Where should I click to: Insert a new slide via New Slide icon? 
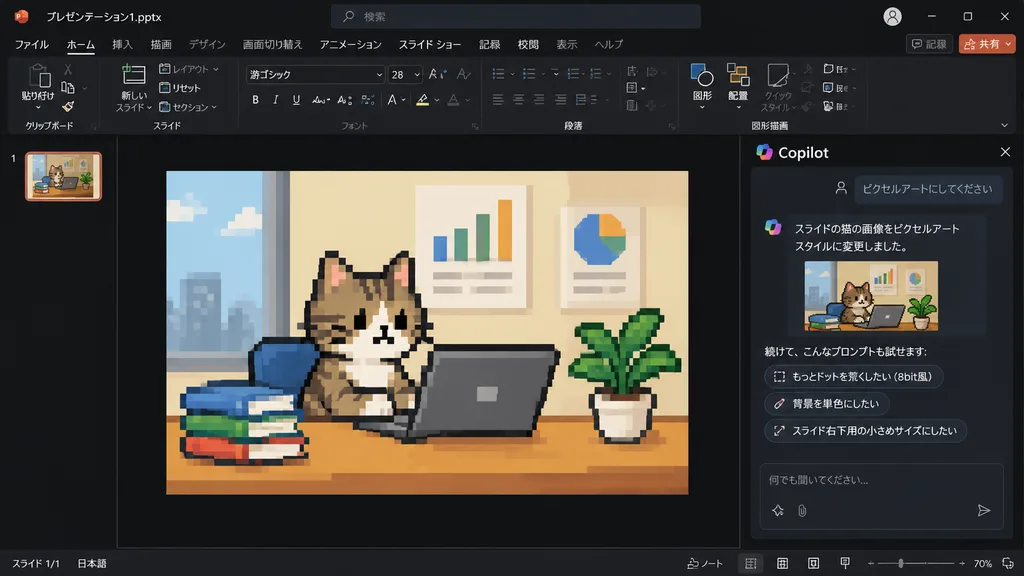[x=134, y=75]
